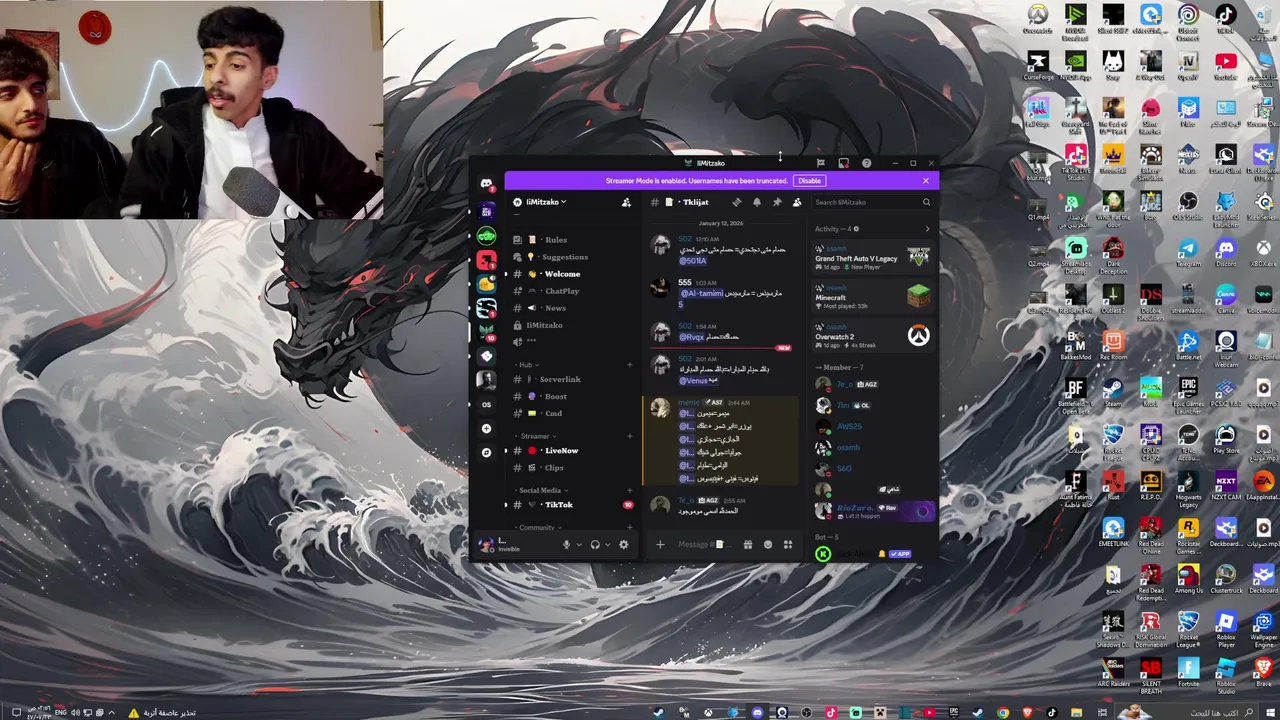Click the invite people icon beside liMitzako
This screenshot has width=1280, height=720.
(626, 202)
